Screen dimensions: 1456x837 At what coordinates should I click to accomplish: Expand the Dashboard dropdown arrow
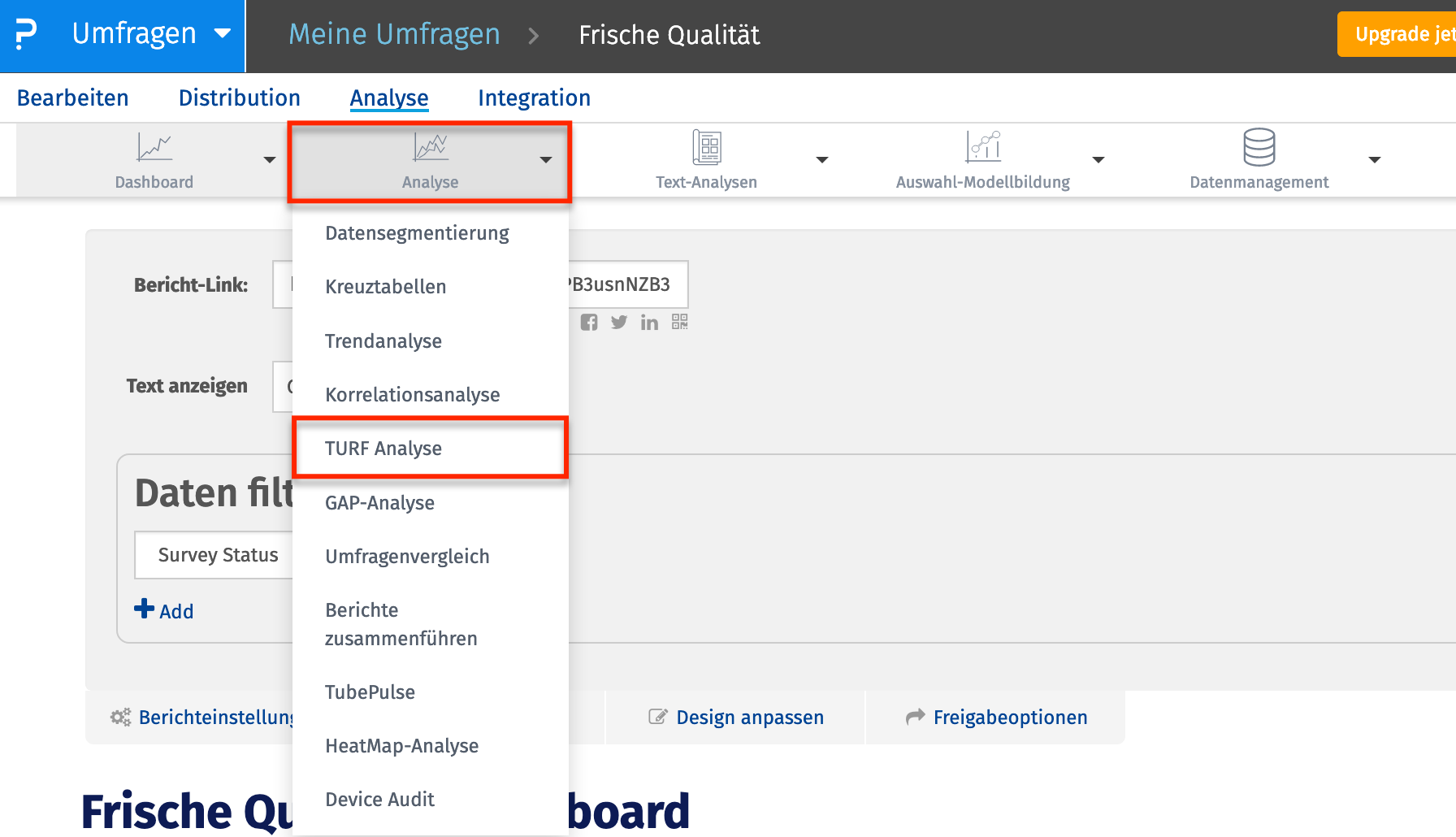point(270,160)
